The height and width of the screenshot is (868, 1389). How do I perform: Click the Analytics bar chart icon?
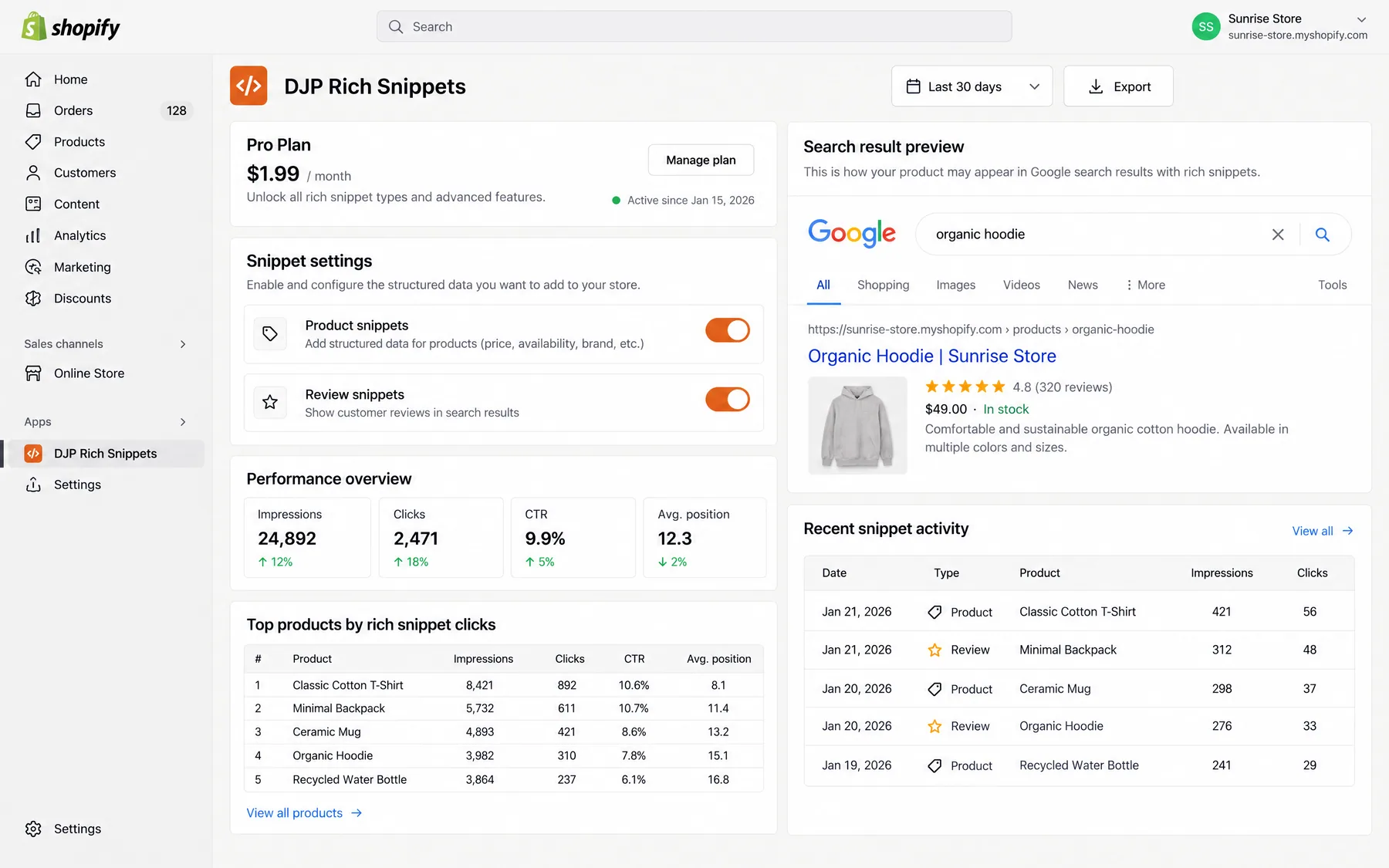pos(33,235)
